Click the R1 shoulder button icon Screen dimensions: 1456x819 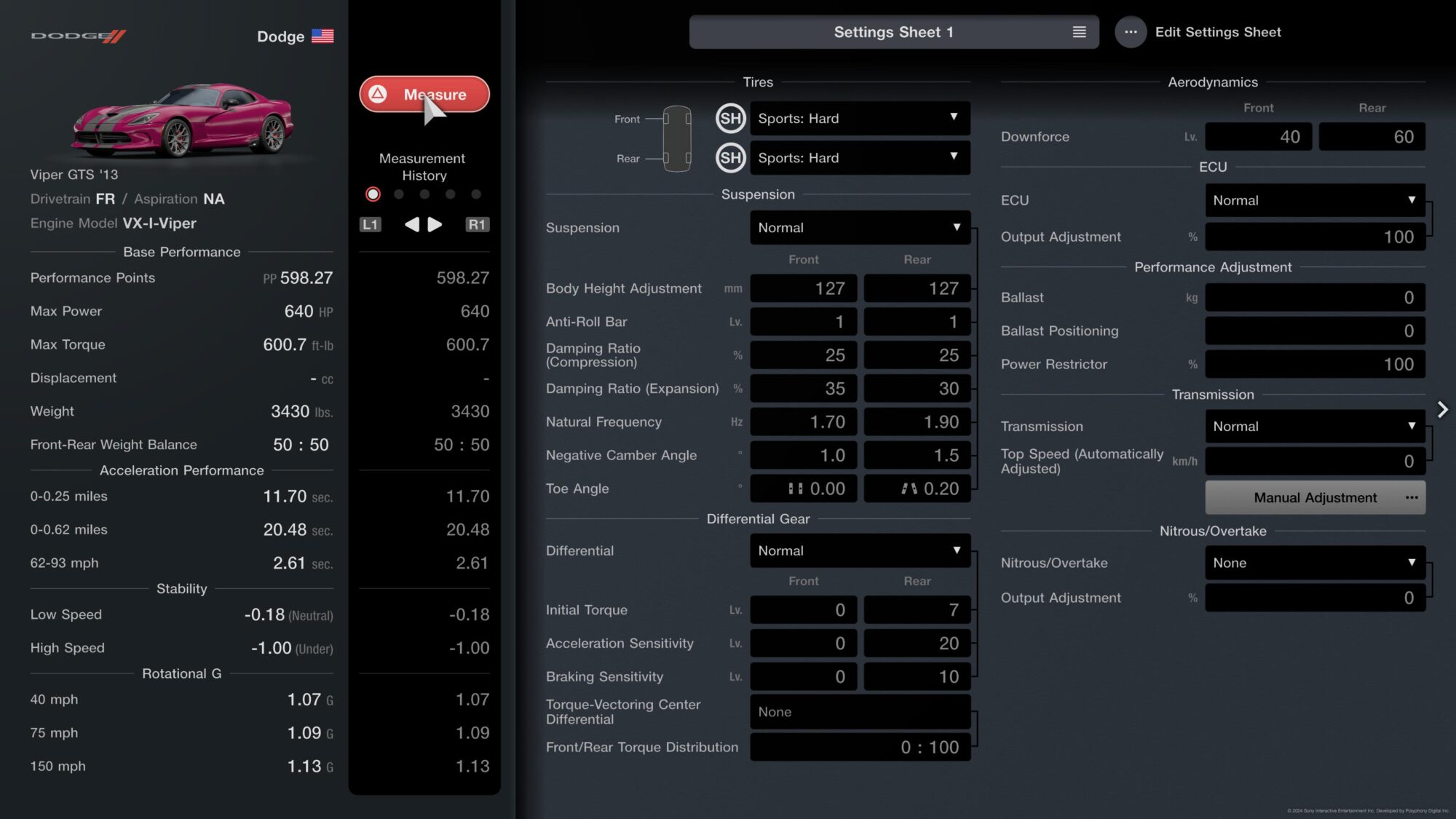coord(477,224)
